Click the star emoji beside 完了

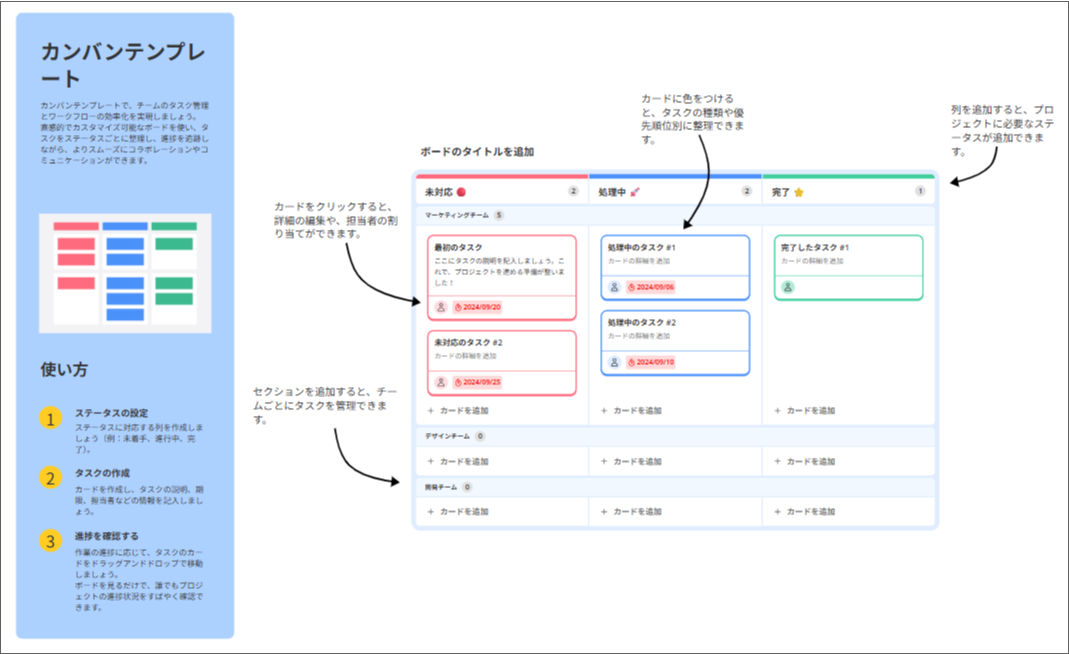click(x=799, y=192)
